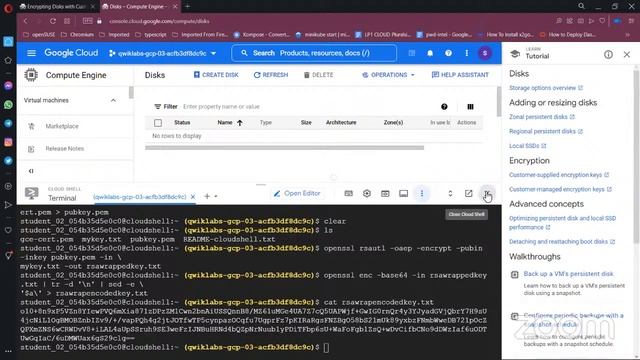The image size is (640, 360).
Task: Open Back up a VM's persistent disk walkthrough
Action: click(x=569, y=274)
